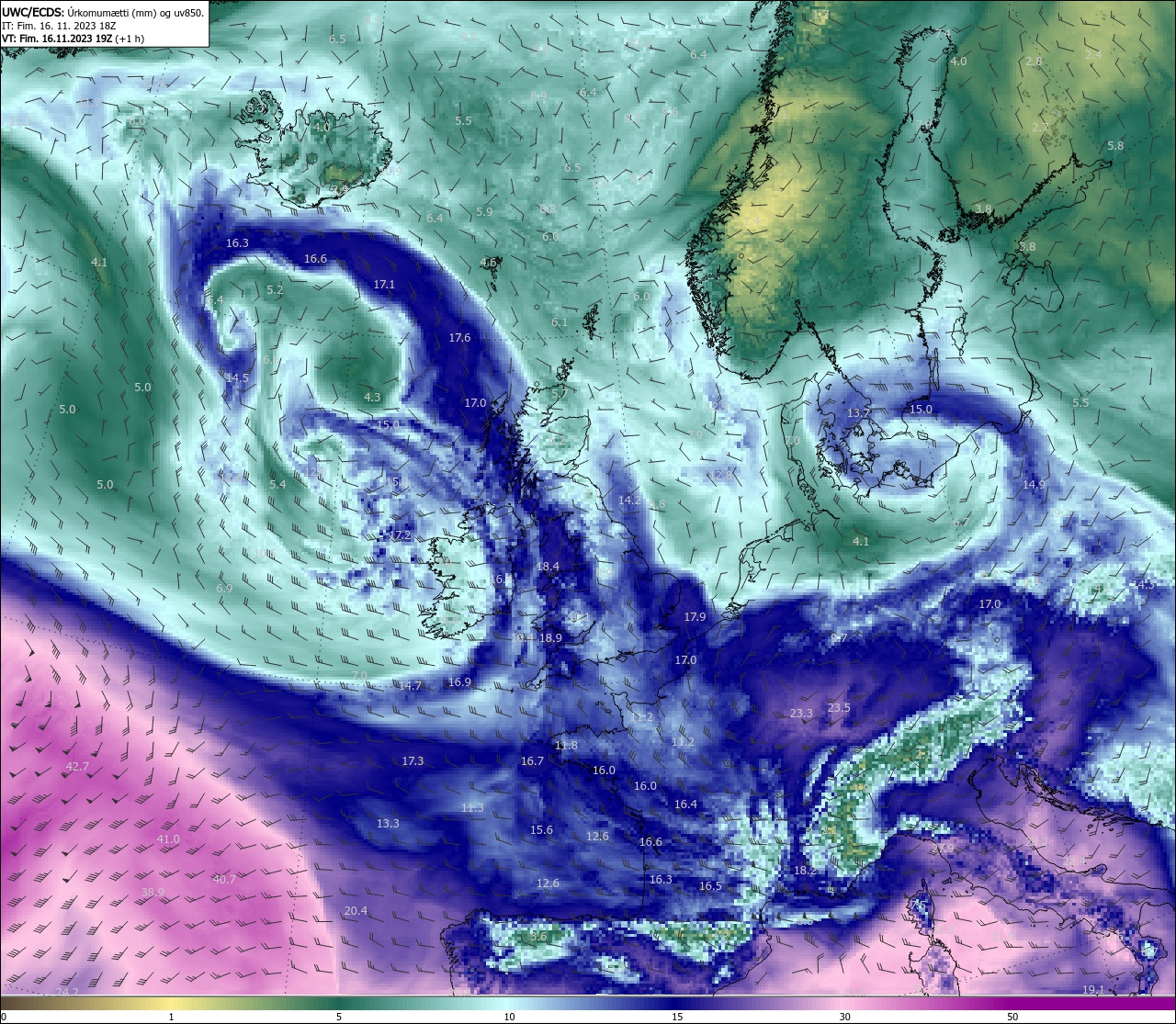Image resolution: width=1176 pixels, height=1024 pixels.
Task: Click the map value 18.4
Action: (548, 566)
